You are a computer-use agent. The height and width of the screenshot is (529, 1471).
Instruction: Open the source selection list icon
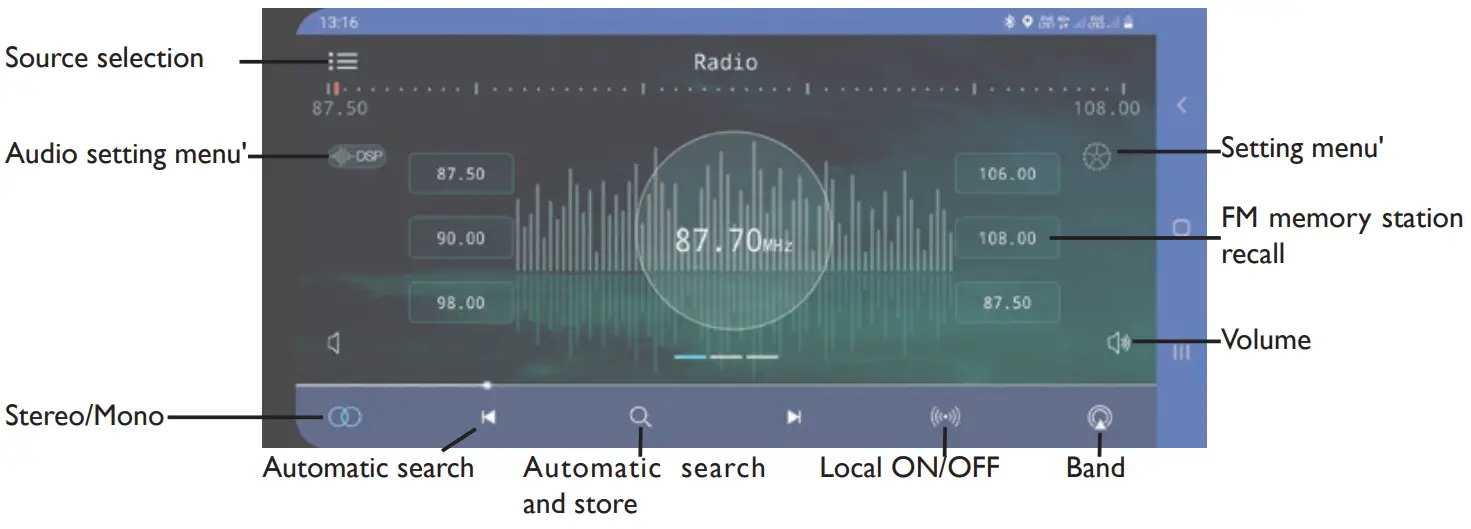pos(343,62)
